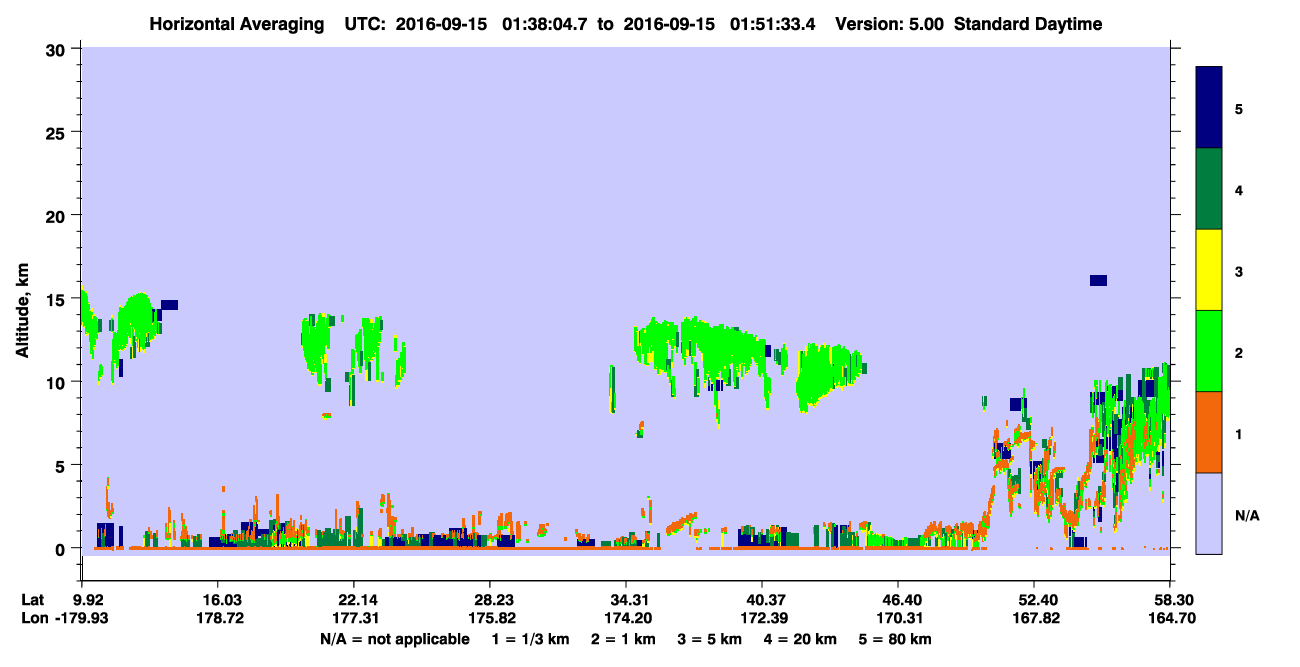Click latitude value 40.37
The width and height of the screenshot is (1300, 667).
(762, 600)
